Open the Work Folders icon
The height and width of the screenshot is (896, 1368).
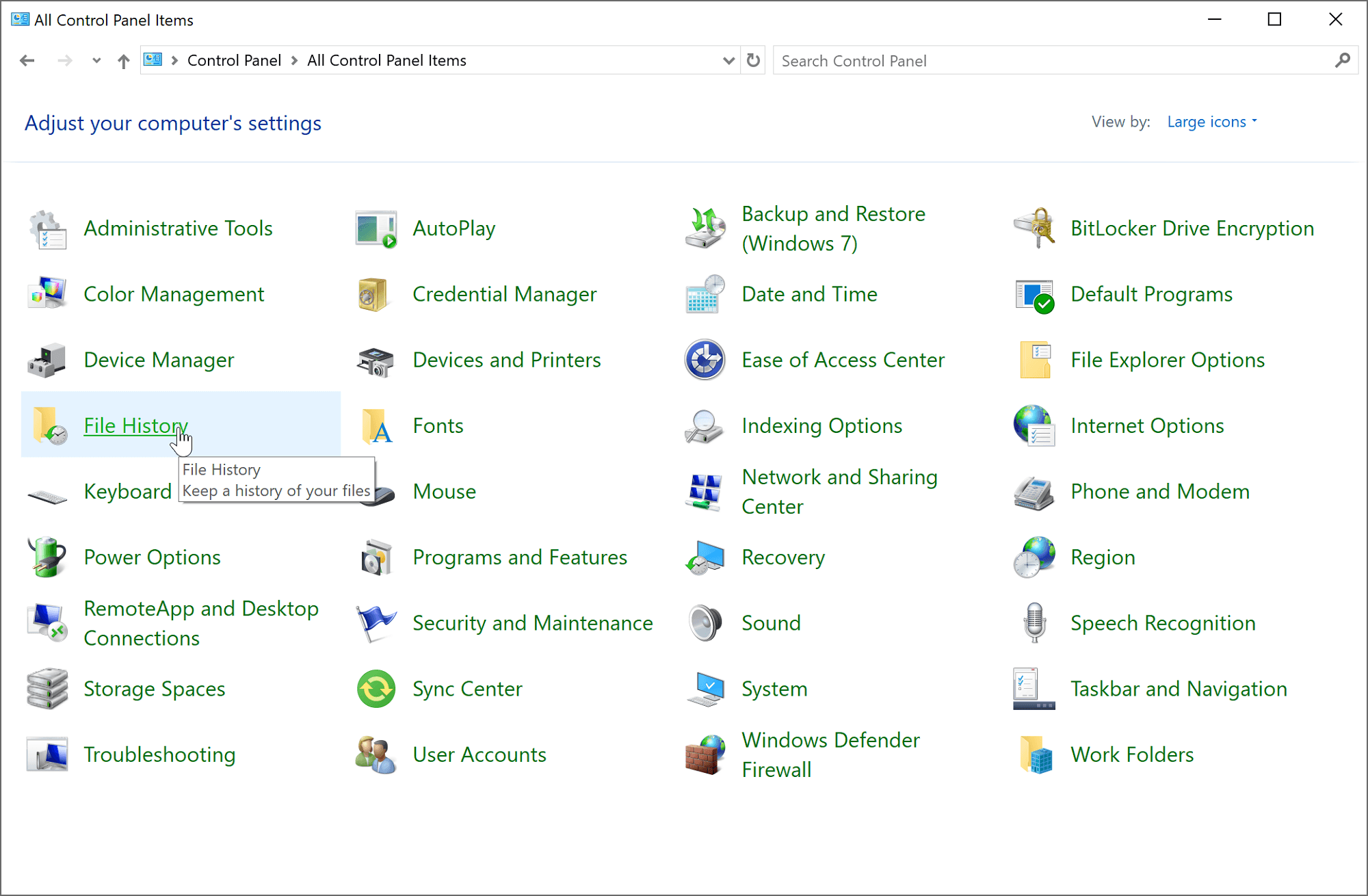coord(1036,755)
